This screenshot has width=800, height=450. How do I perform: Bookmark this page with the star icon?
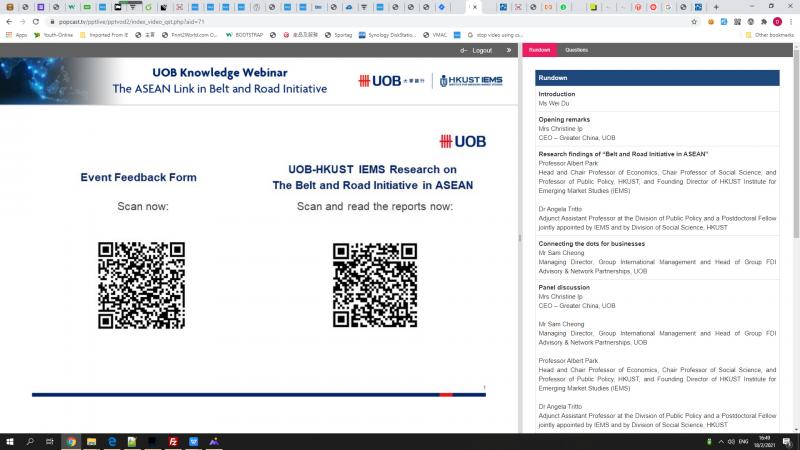694,22
